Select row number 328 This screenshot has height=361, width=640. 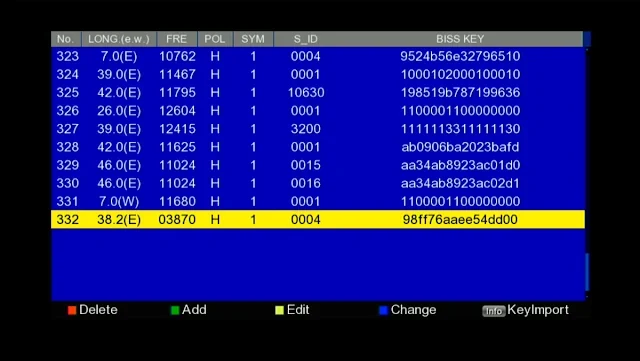[318, 147]
